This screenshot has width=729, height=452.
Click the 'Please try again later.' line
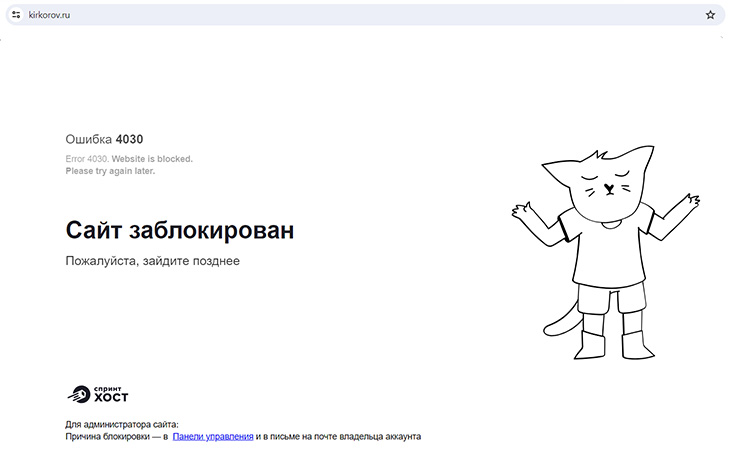point(110,171)
